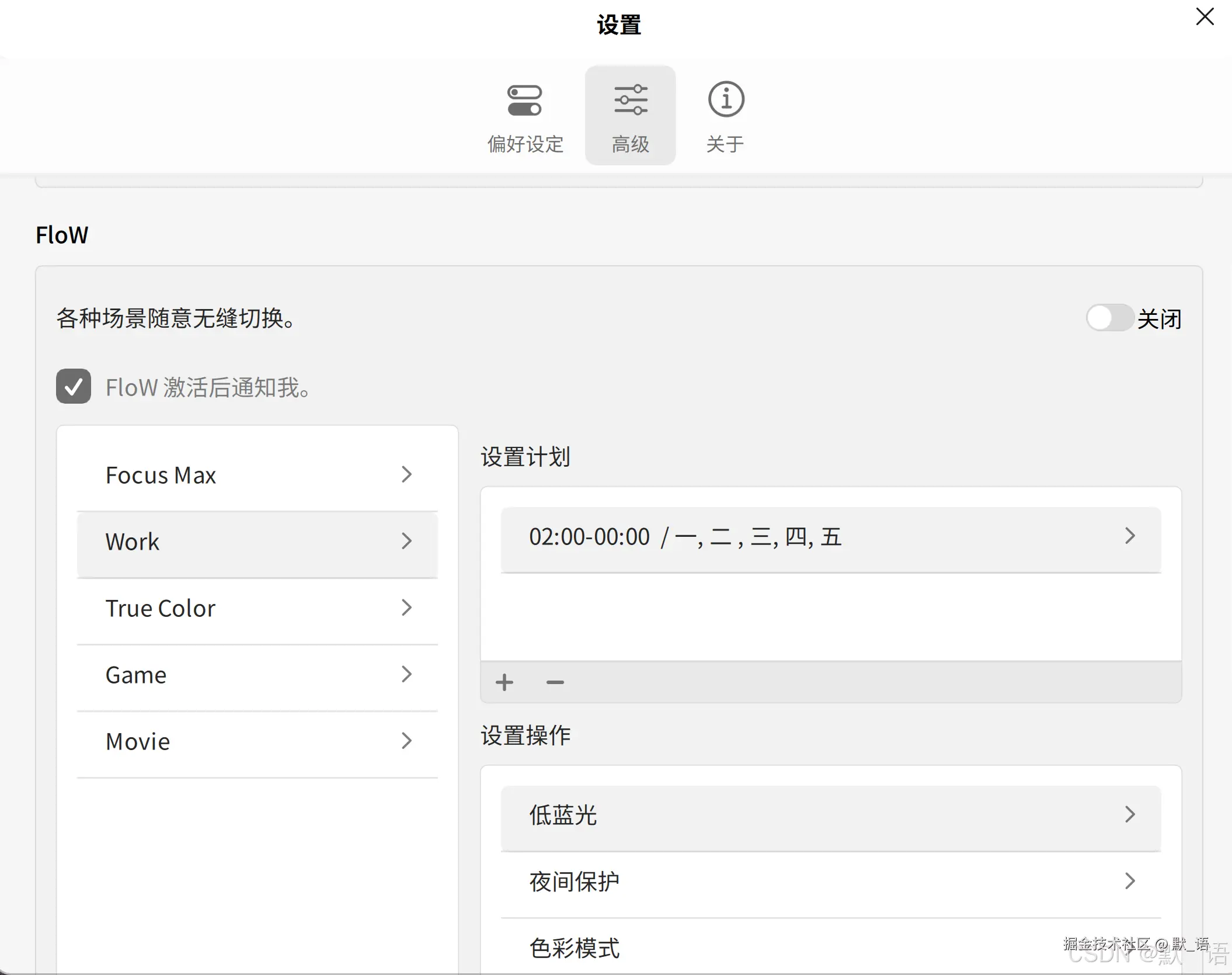Expand the 低蓝光 chevron arrow

(x=1130, y=814)
